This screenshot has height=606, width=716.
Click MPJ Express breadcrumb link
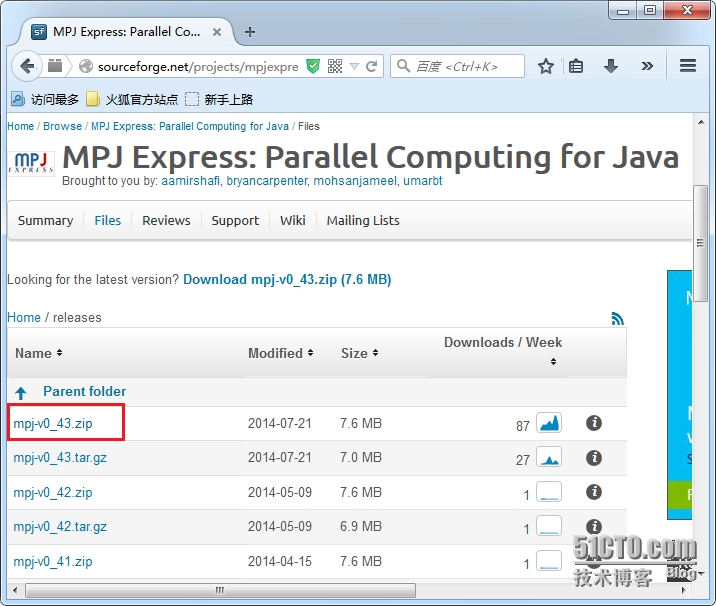click(190, 126)
